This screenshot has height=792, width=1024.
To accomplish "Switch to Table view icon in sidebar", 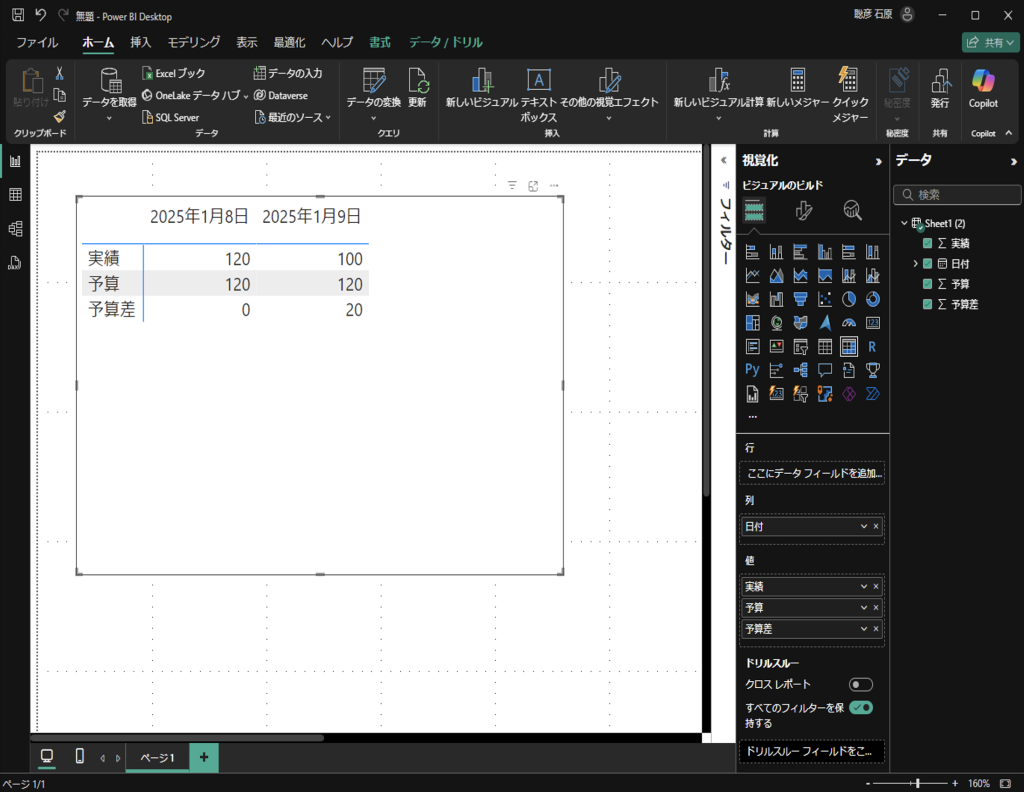I will 15,195.
